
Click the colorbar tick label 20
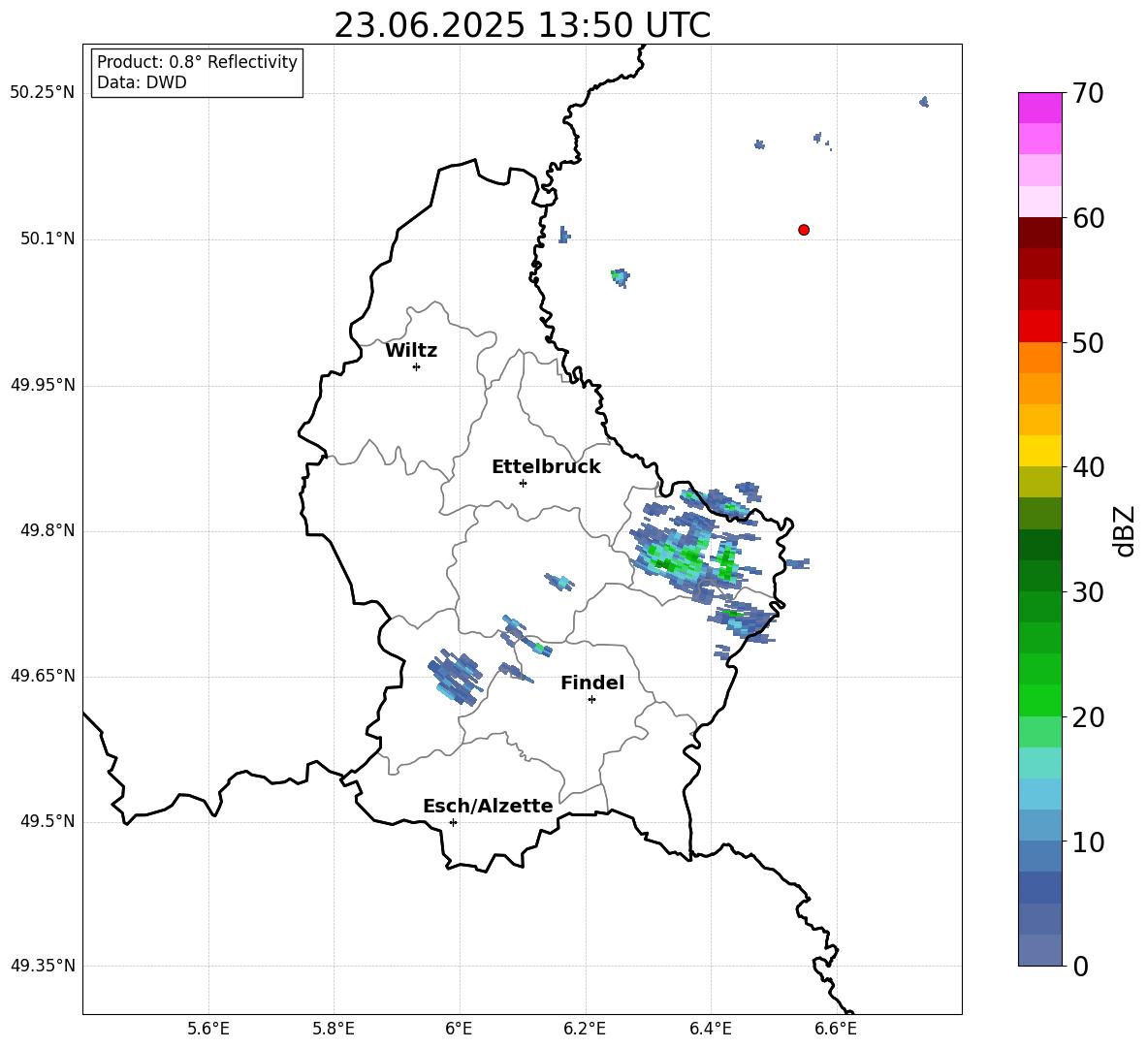coord(1088,717)
